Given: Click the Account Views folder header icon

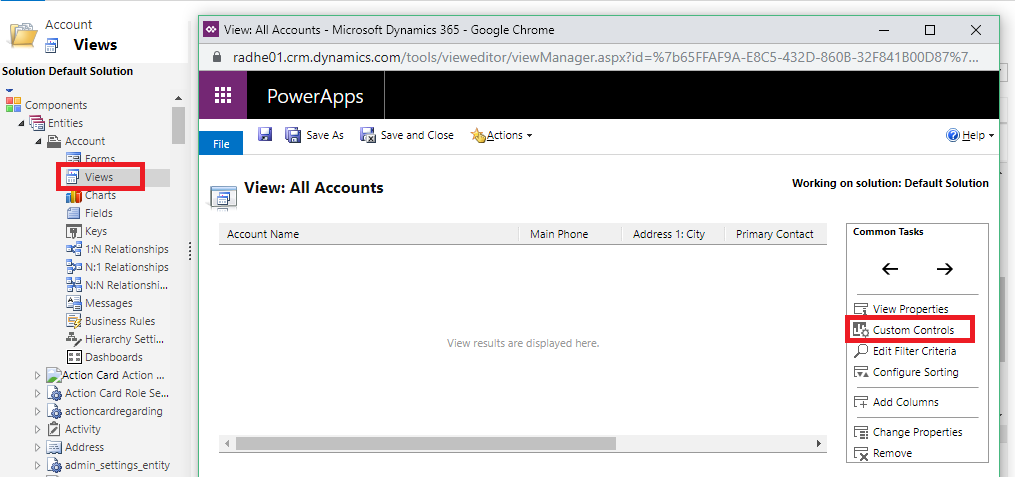Looking at the screenshot, I should click(x=25, y=34).
